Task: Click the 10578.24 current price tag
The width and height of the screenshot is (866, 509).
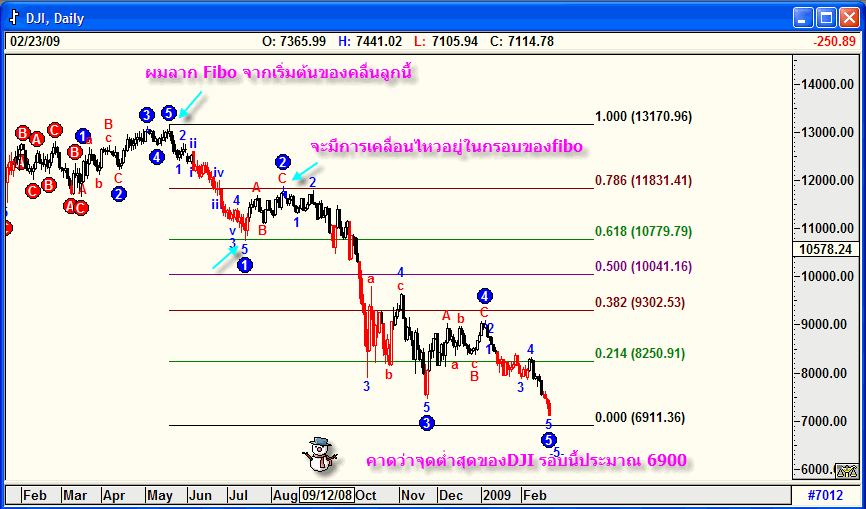Action: [826, 250]
